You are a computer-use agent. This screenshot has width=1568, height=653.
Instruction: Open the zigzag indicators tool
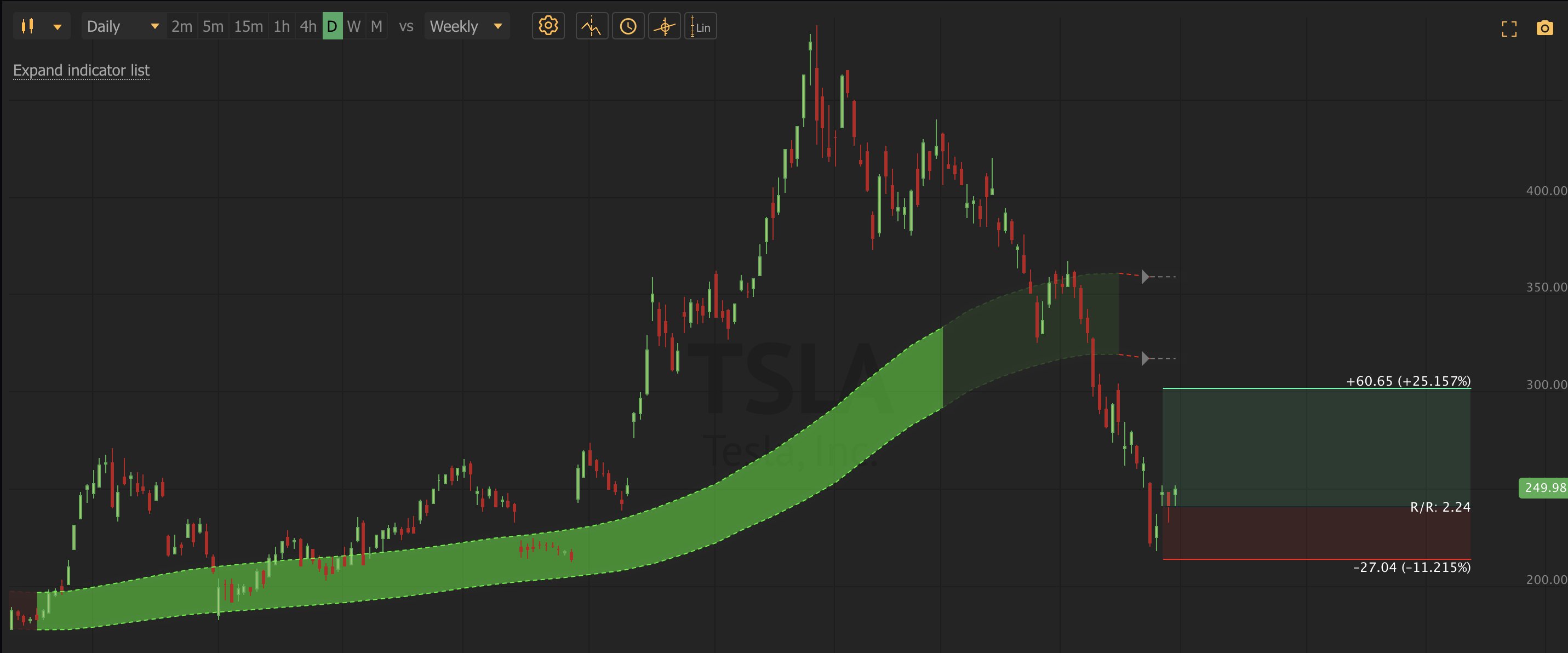[x=592, y=26]
